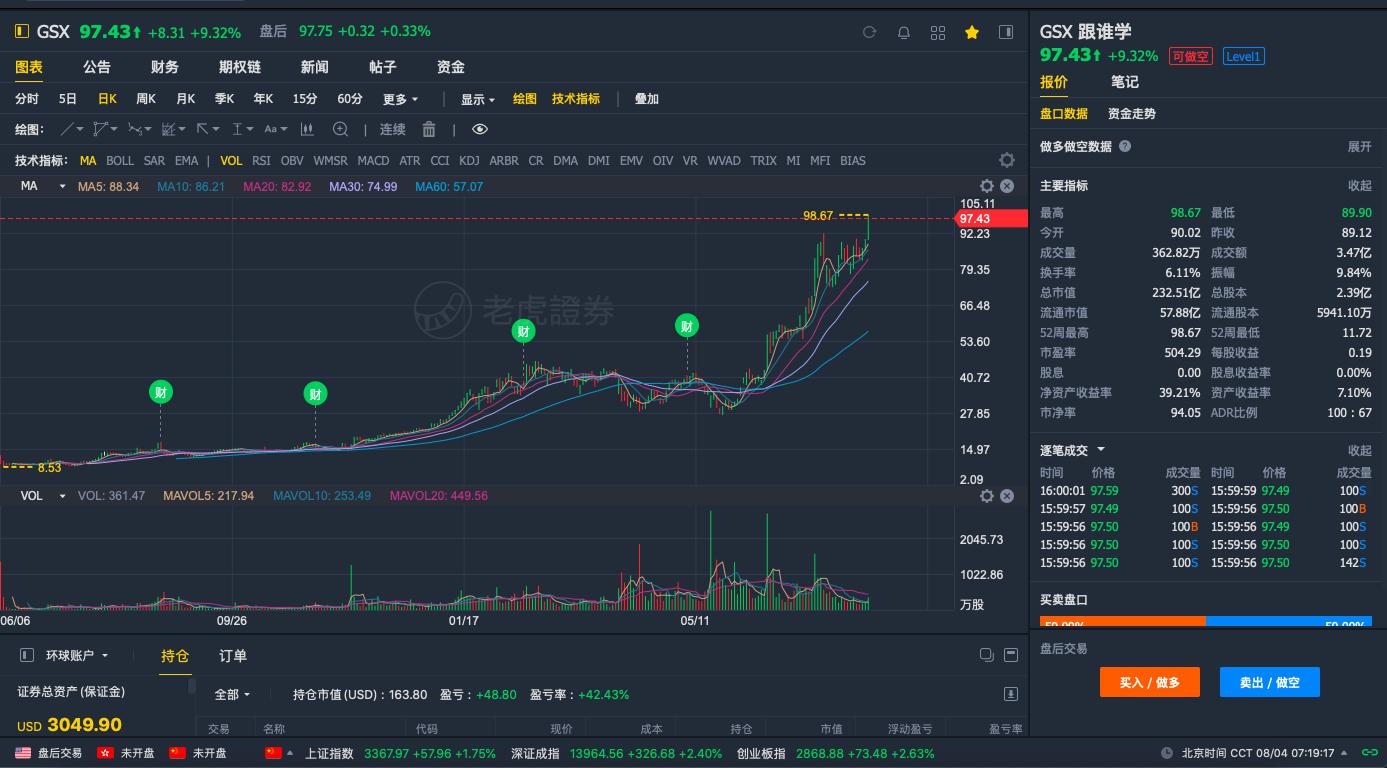Expand 做多做空数据 with 展开
This screenshot has width=1387, height=768.
(1360, 146)
